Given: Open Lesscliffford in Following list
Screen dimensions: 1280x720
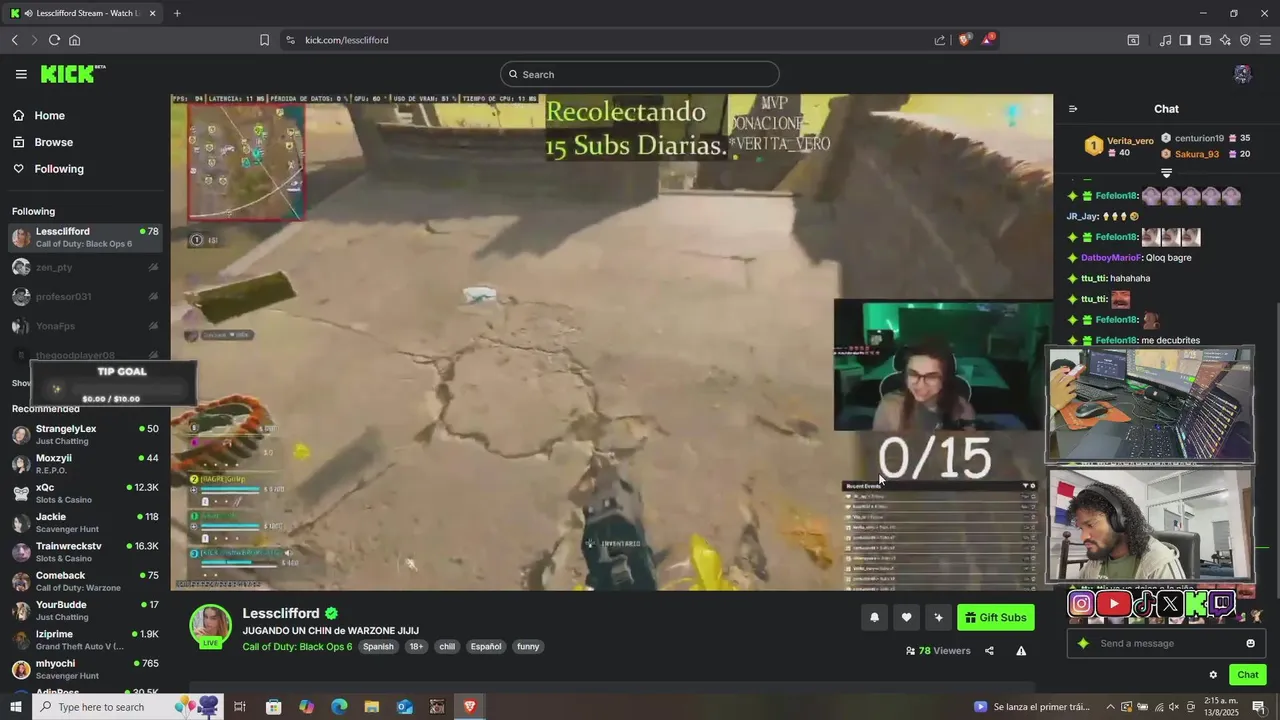Looking at the screenshot, I should click(x=85, y=238).
